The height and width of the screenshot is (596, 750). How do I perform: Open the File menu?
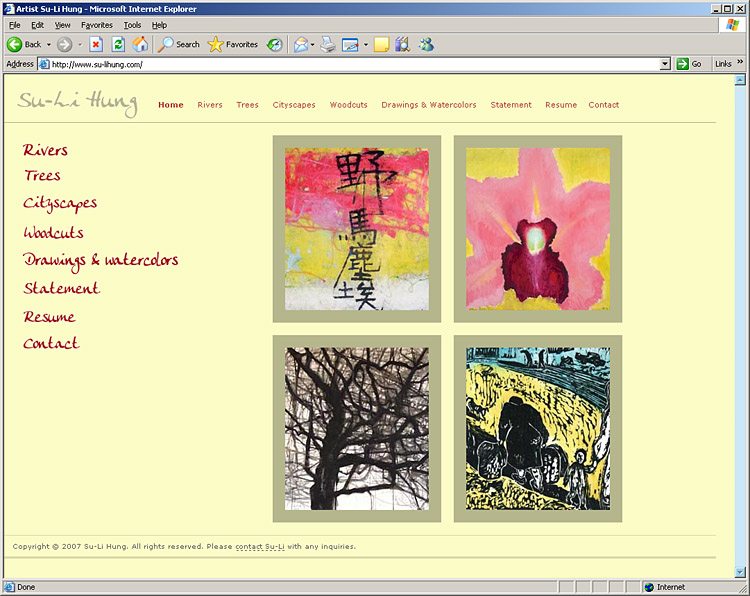click(14, 25)
